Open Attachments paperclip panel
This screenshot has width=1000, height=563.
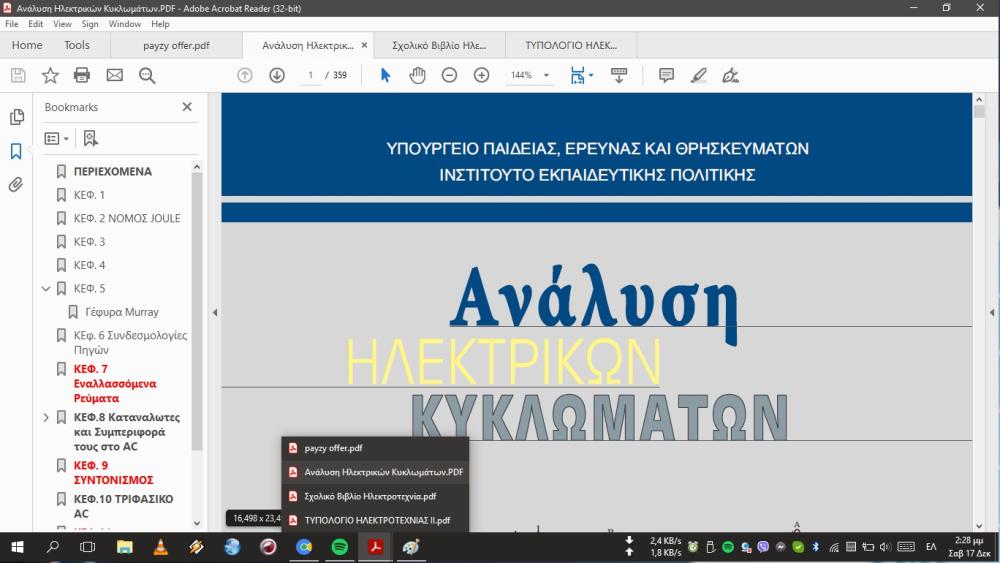(x=16, y=185)
